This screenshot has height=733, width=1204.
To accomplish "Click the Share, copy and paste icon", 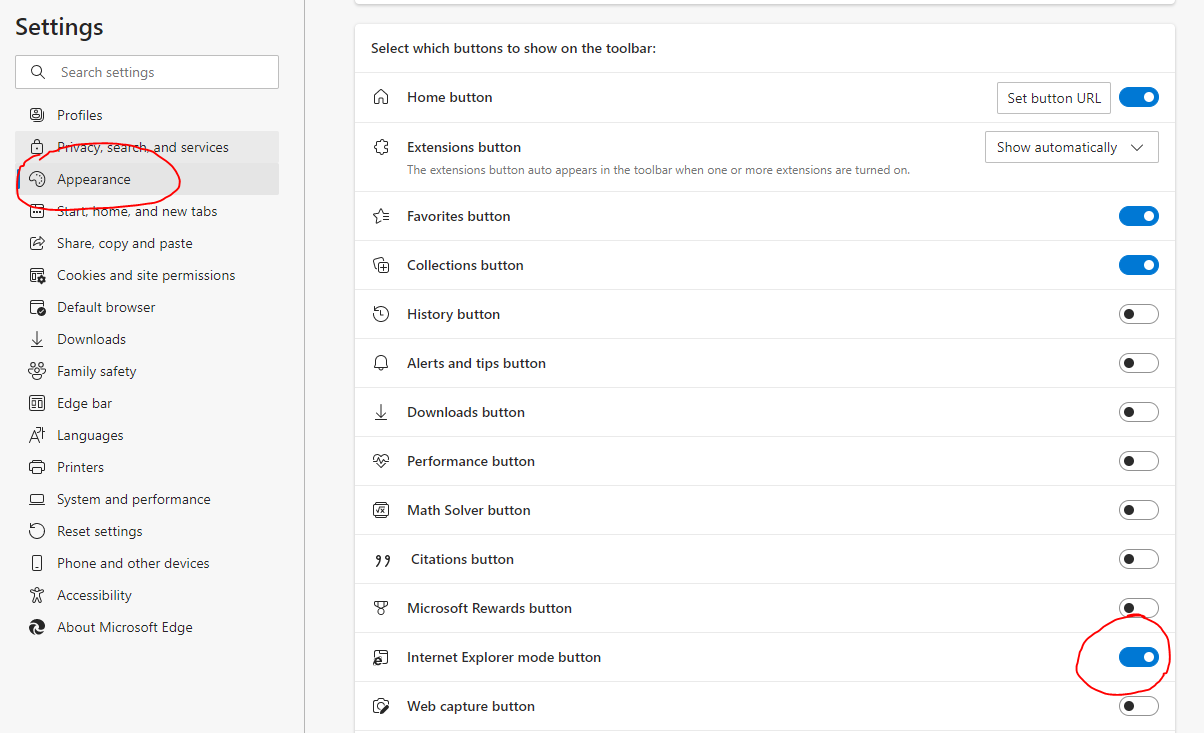I will 37,243.
